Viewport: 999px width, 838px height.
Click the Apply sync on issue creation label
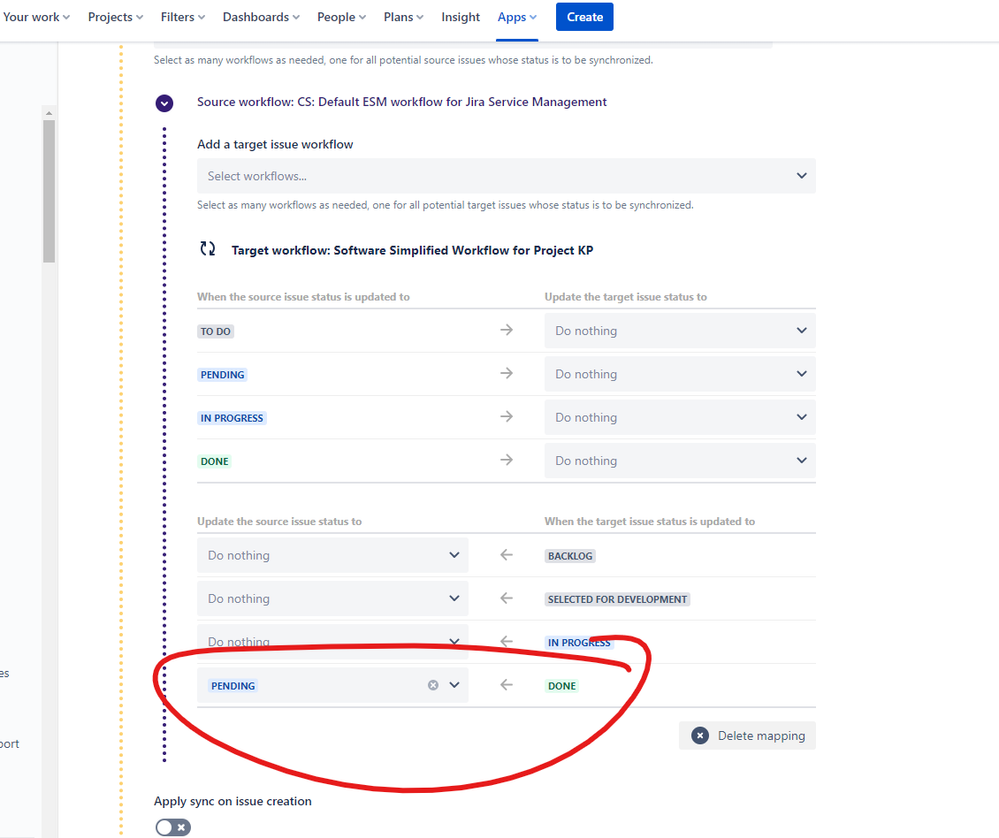pyautogui.click(x=233, y=801)
